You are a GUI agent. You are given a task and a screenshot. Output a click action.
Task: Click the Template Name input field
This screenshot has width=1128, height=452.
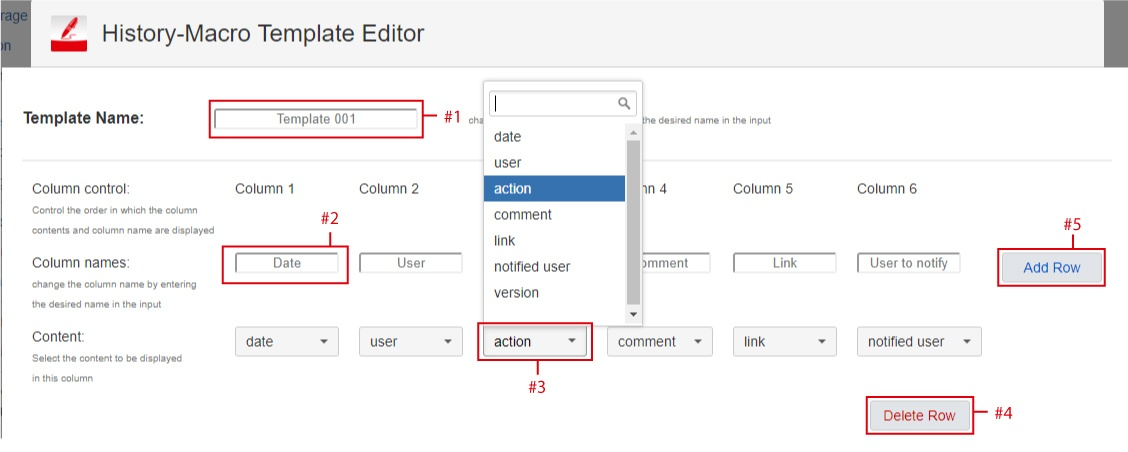316,119
